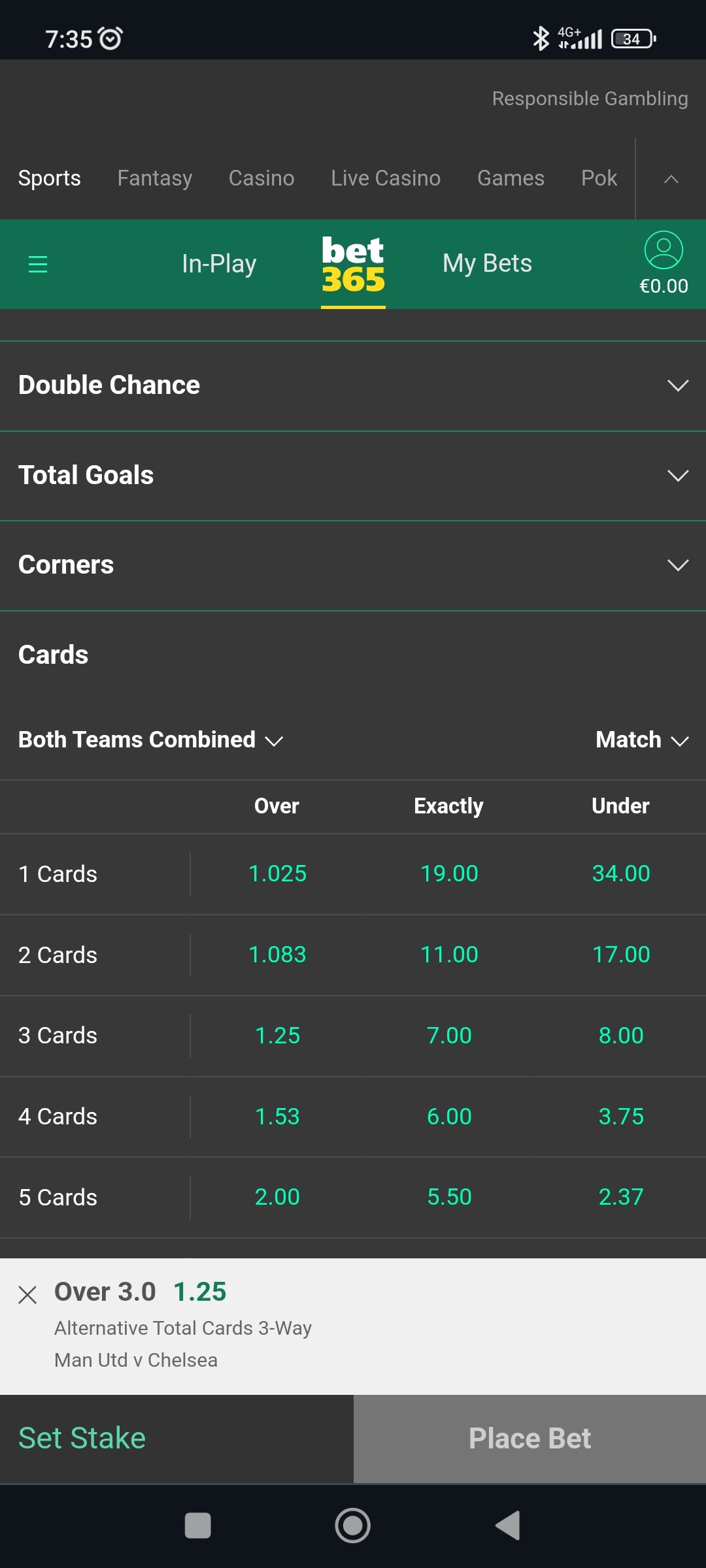Tap the Android back navigation button
The width and height of the screenshot is (706, 1568).
(508, 1526)
